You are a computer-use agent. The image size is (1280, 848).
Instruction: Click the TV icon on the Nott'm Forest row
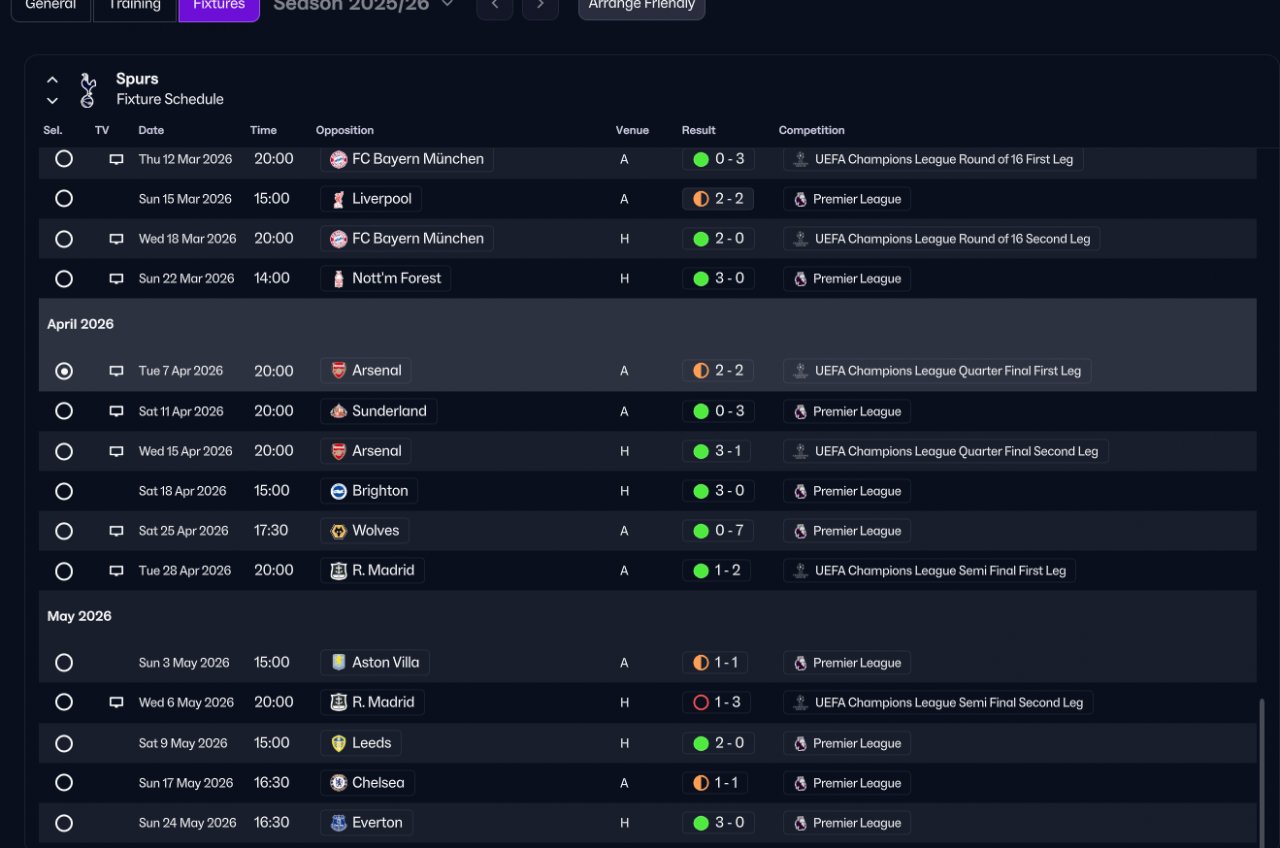116,279
